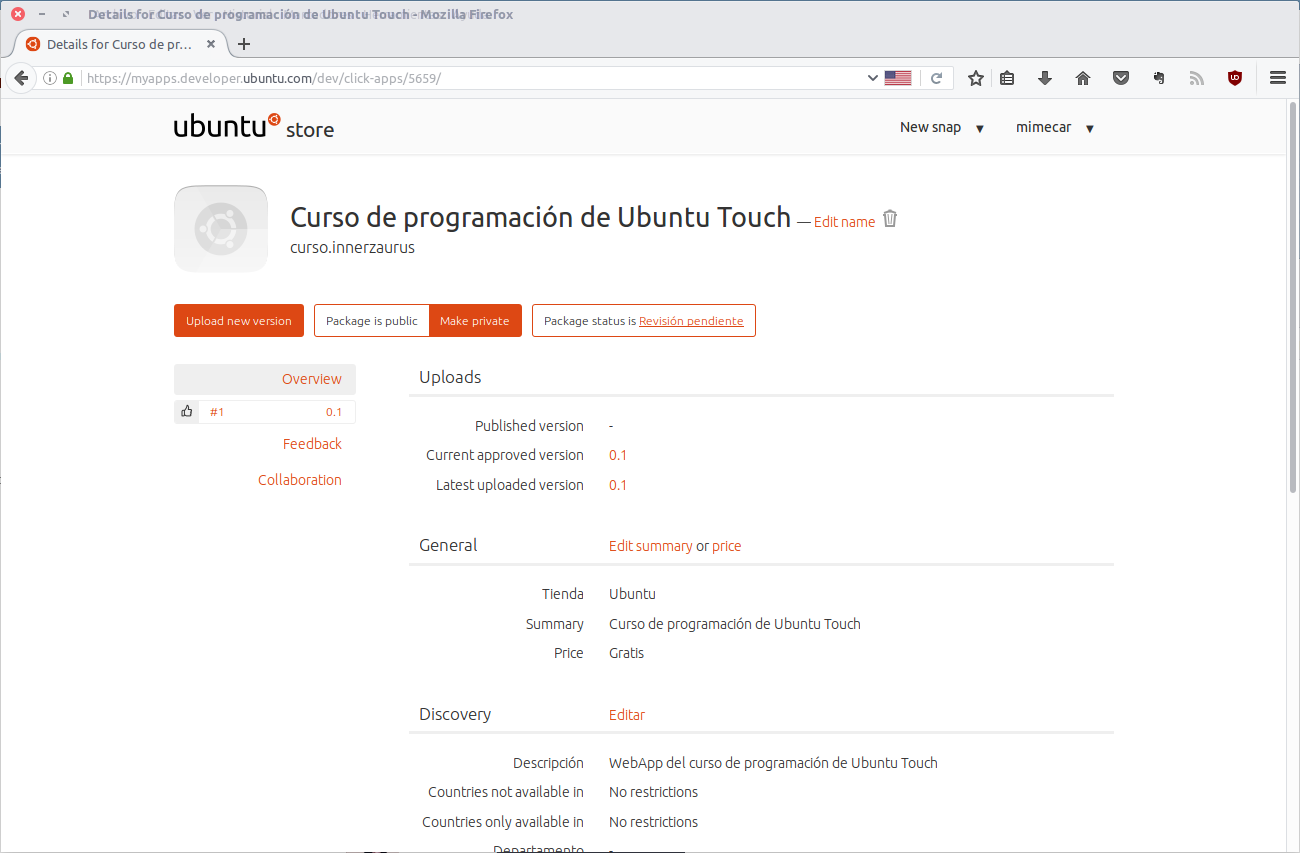Click the US flag icon in address bar
The width and height of the screenshot is (1300, 853).
(x=898, y=78)
